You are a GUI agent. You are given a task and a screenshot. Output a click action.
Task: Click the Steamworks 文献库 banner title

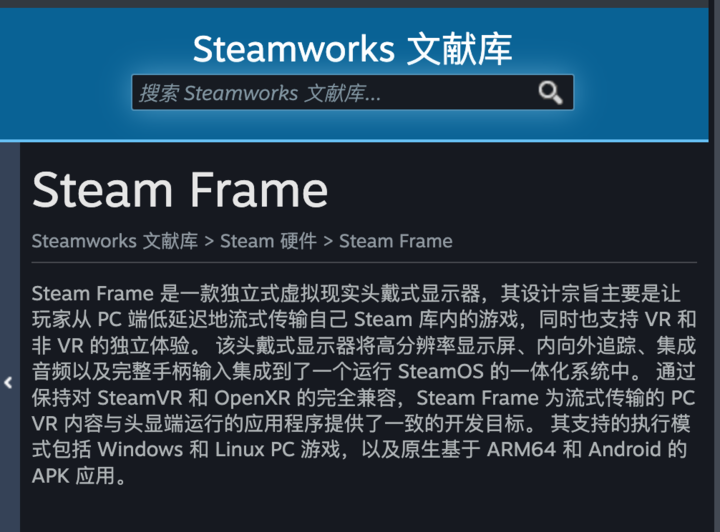point(352,49)
